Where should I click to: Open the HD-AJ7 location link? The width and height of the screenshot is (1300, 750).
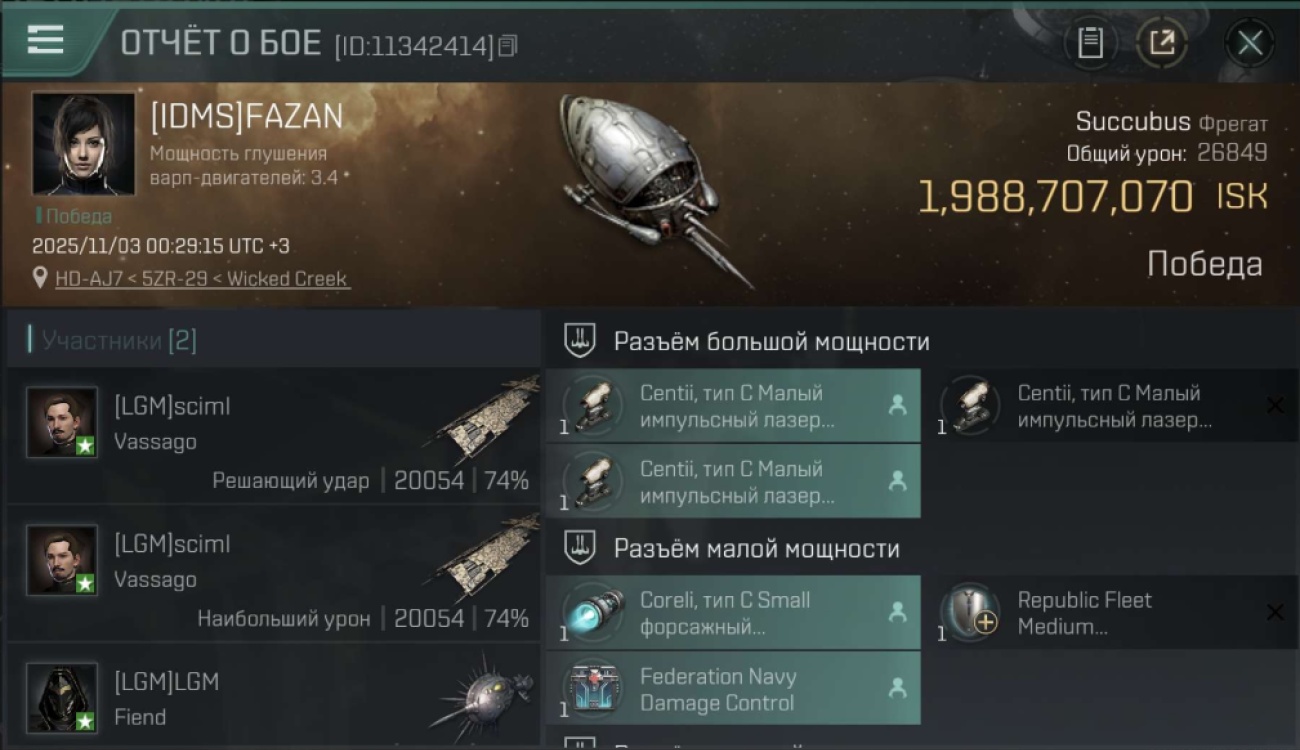(202, 279)
